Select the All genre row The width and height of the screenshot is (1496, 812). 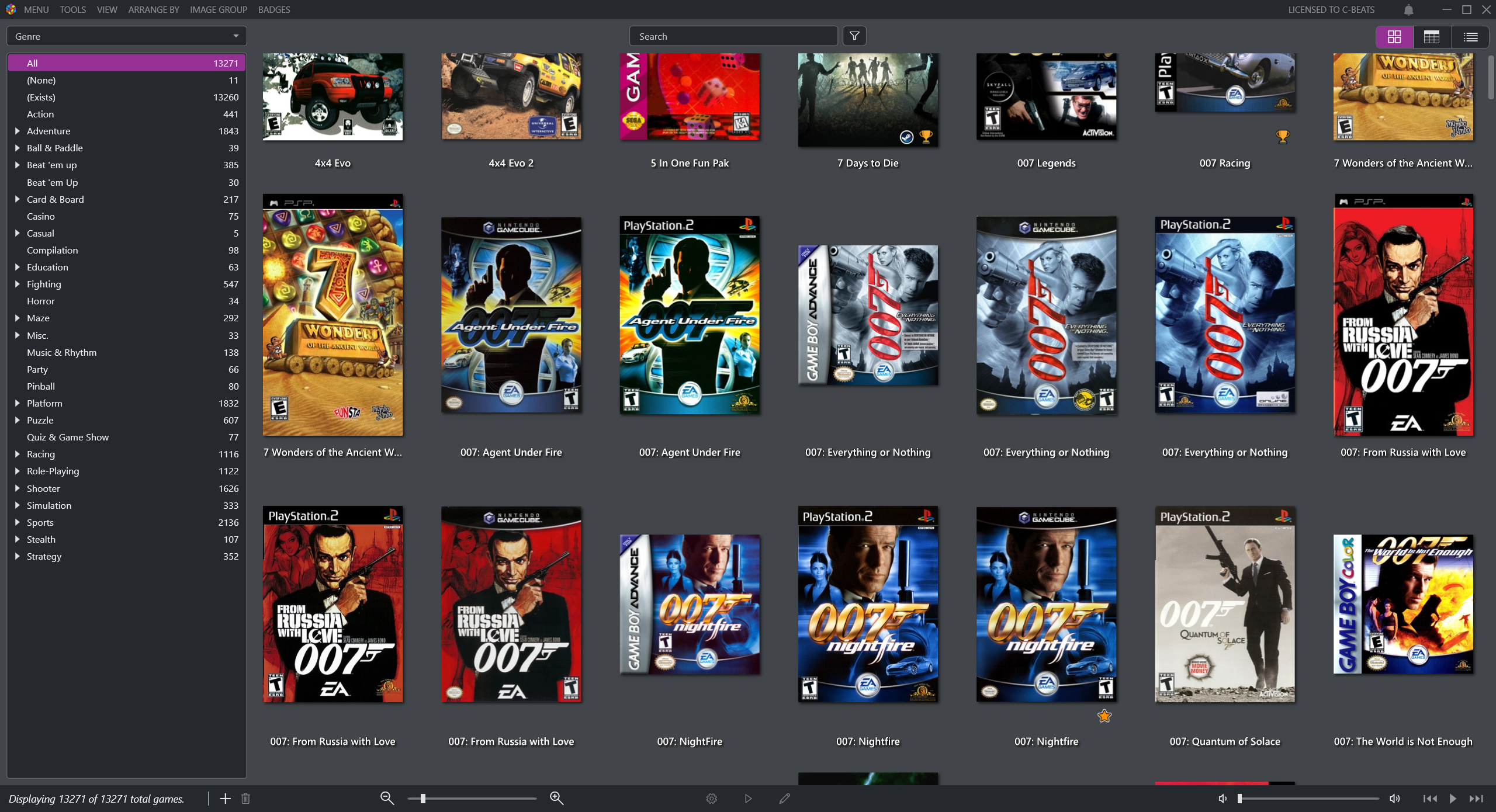coord(127,63)
